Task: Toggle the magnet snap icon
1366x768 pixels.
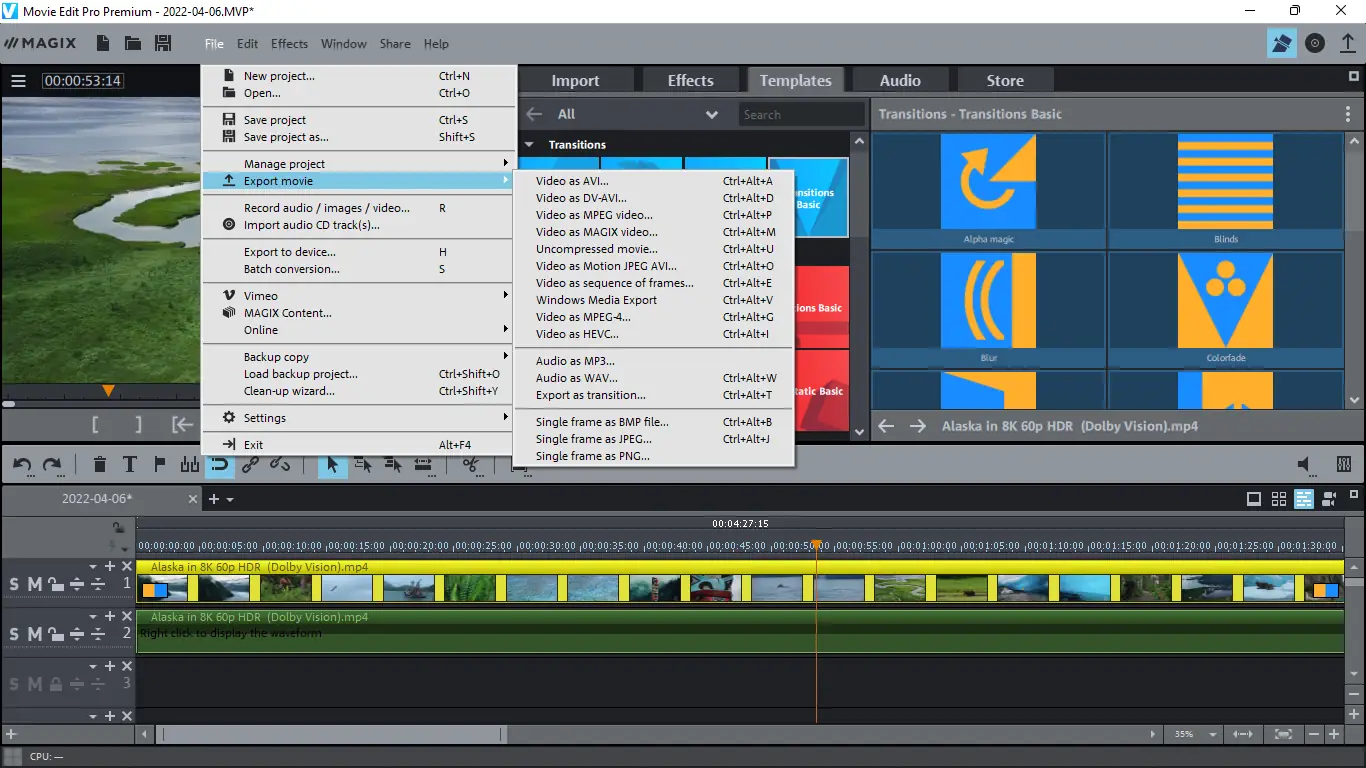Action: (219, 464)
